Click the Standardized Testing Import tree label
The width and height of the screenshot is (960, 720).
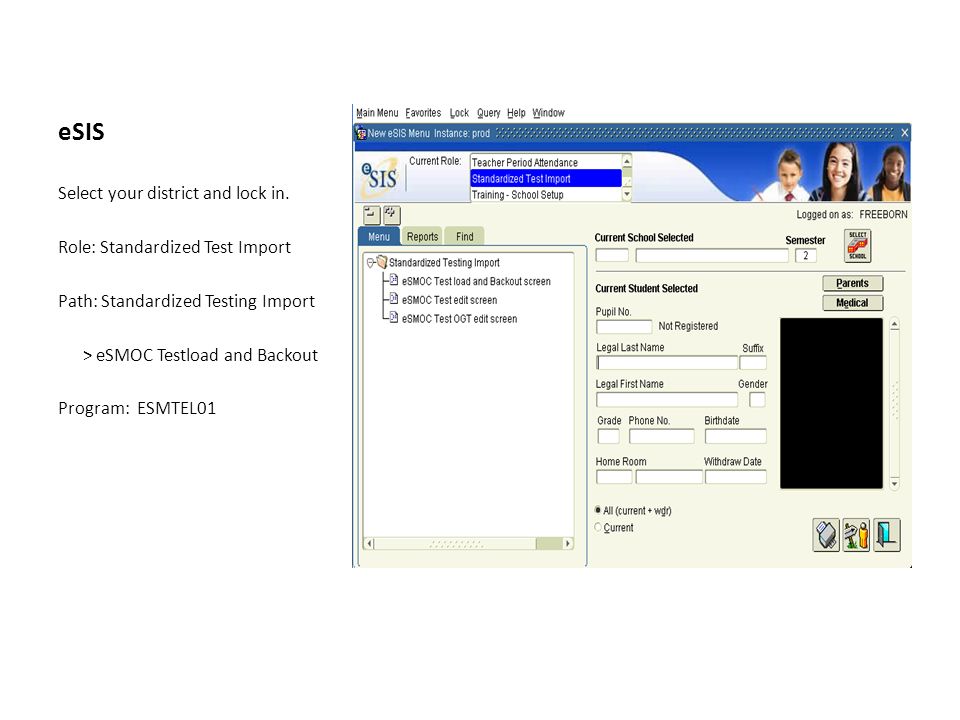(x=444, y=262)
